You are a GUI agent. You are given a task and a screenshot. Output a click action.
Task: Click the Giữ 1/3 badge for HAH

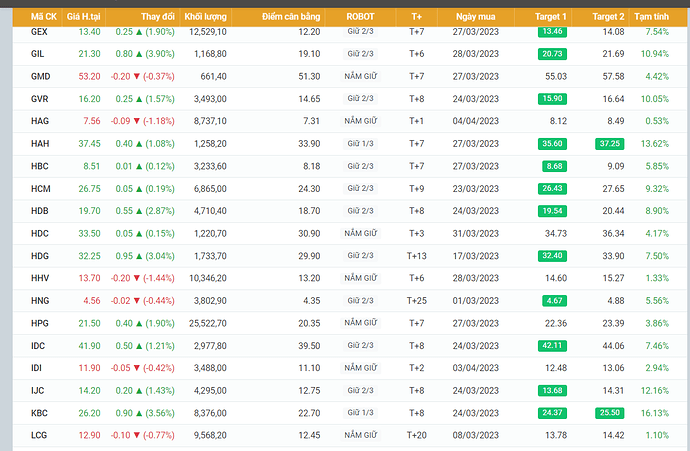click(360, 143)
